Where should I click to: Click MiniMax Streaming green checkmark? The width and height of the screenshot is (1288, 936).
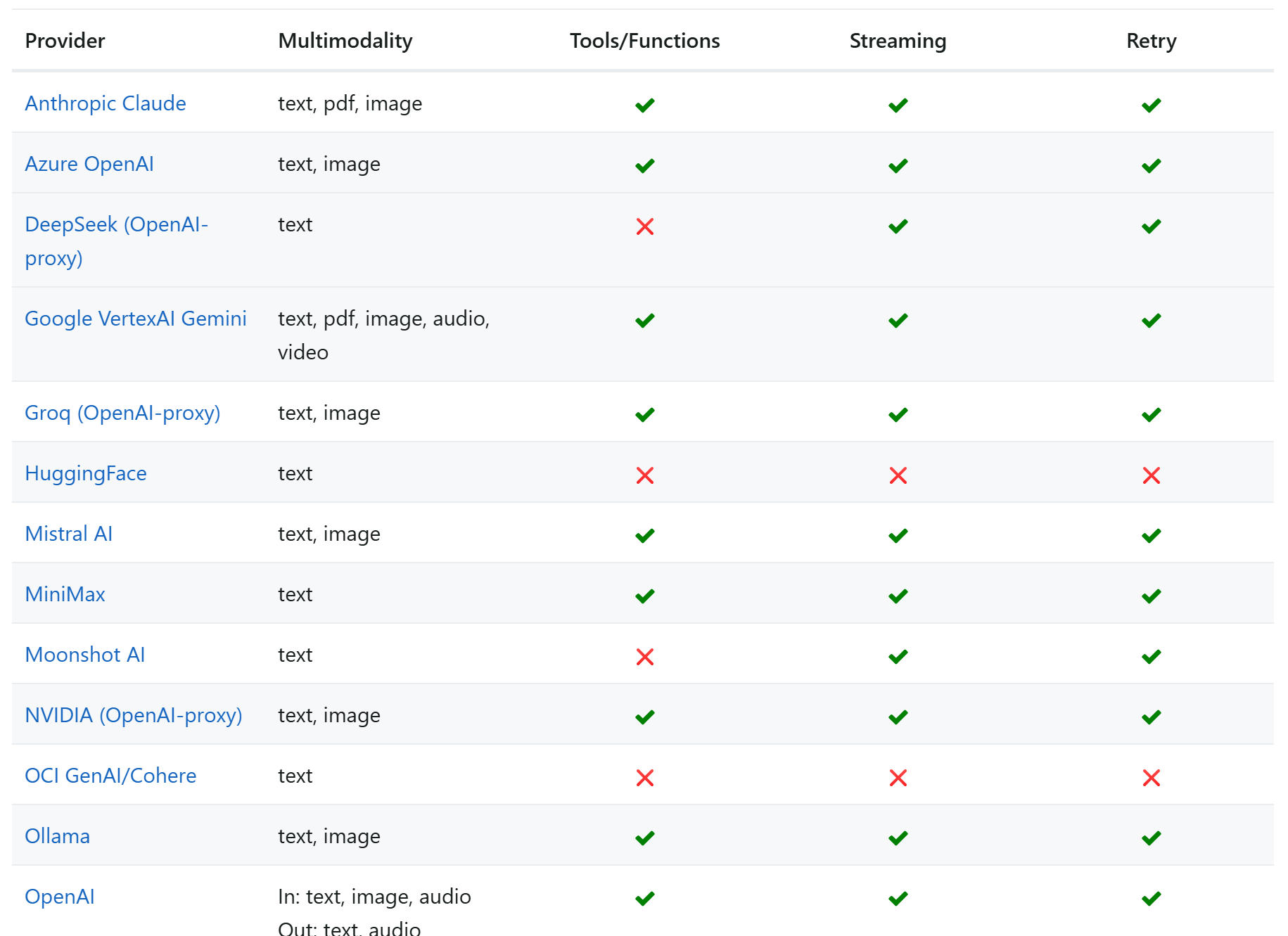pyautogui.click(x=898, y=596)
